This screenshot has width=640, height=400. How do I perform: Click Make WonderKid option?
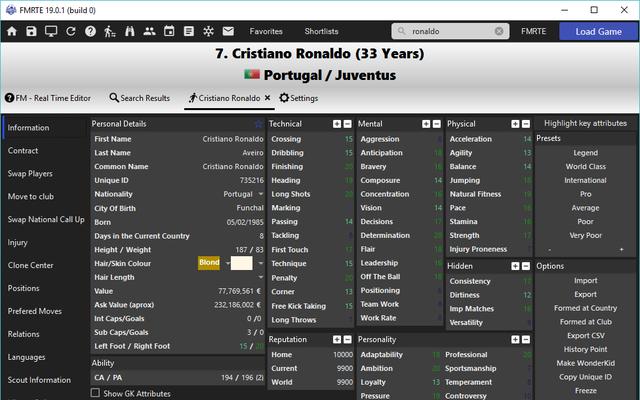click(585, 363)
